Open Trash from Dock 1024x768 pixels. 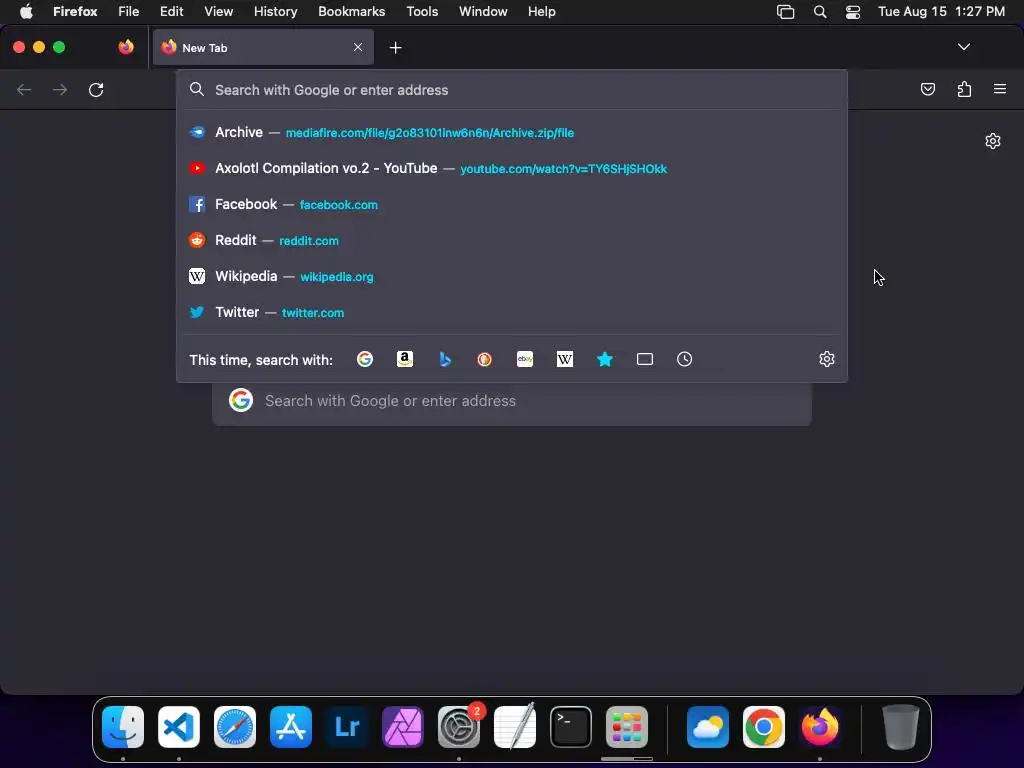901,727
